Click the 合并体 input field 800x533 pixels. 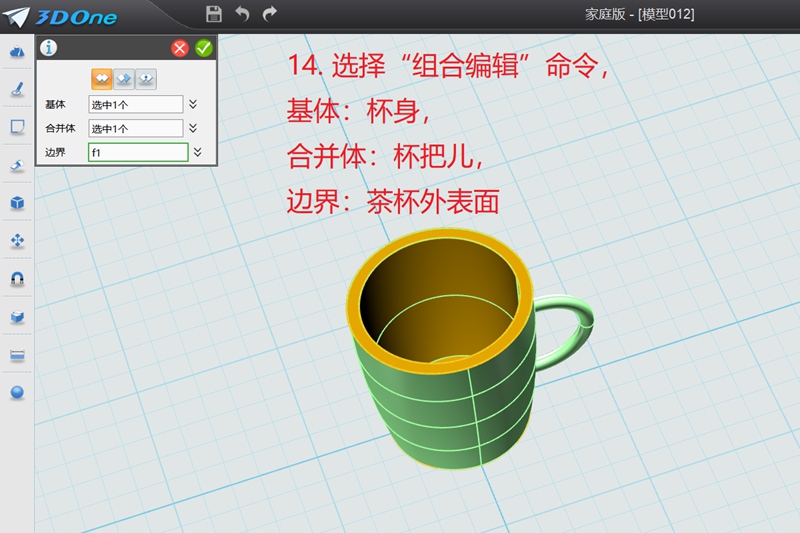136,129
